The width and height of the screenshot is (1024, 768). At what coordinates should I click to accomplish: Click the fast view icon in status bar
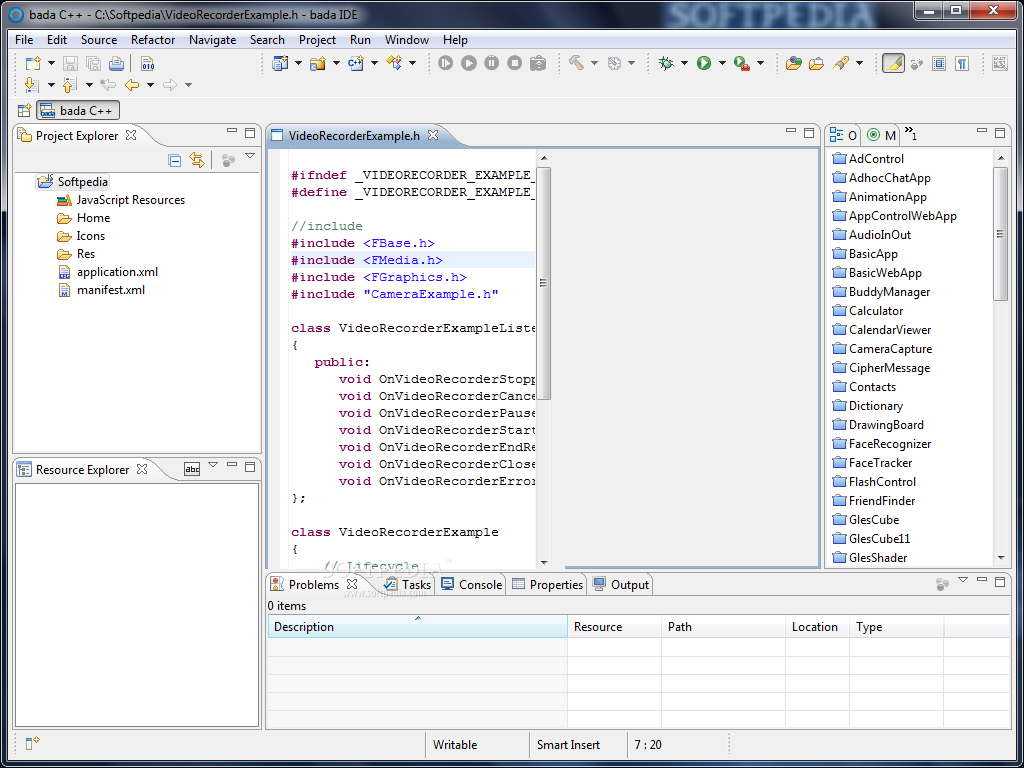[x=33, y=743]
